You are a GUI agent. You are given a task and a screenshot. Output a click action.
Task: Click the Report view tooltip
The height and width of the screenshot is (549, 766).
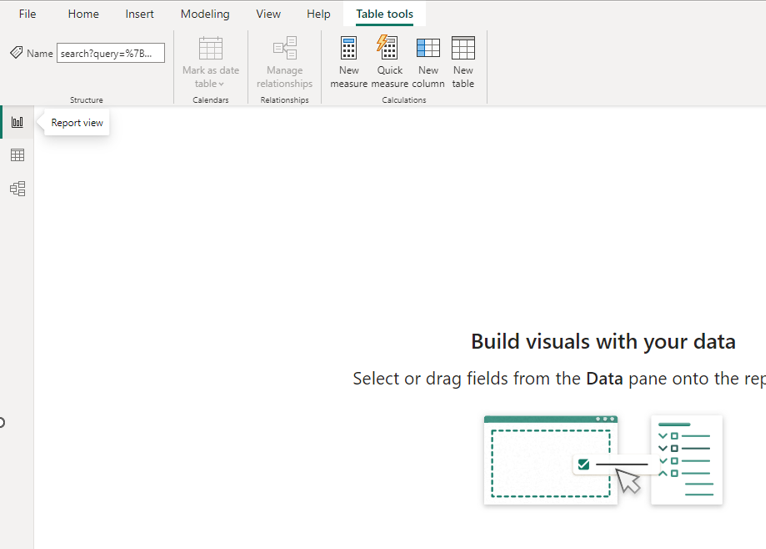77,123
